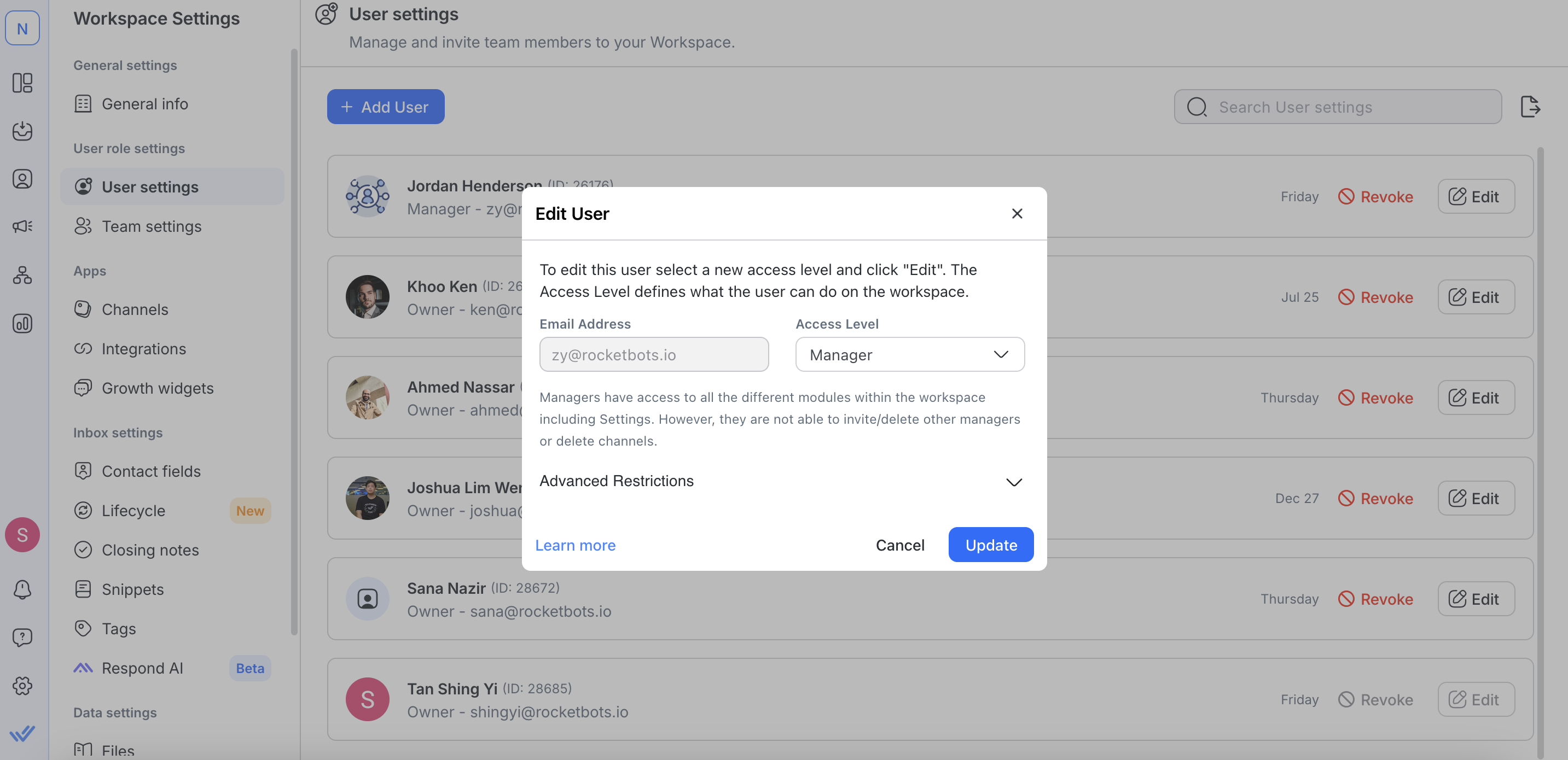1568x760 pixels.
Task: Open the Broadcasts megaphone icon
Action: tap(22, 226)
